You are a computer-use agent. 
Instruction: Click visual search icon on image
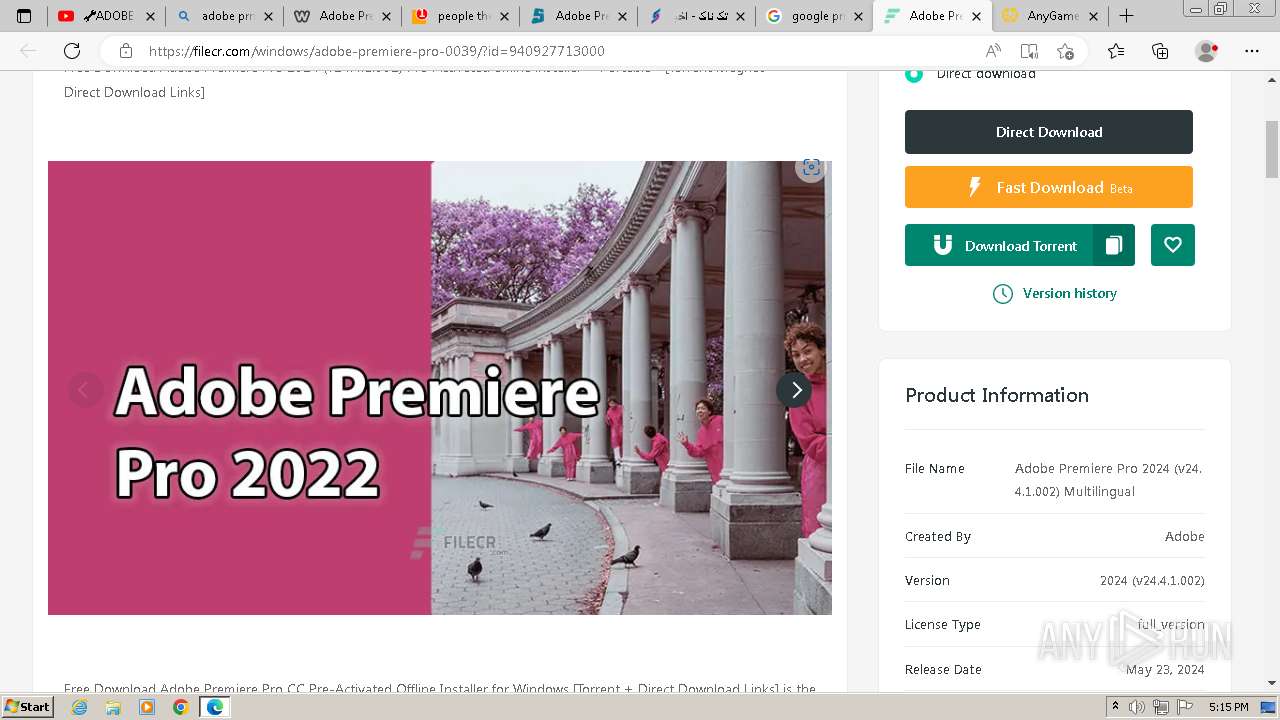coord(811,168)
